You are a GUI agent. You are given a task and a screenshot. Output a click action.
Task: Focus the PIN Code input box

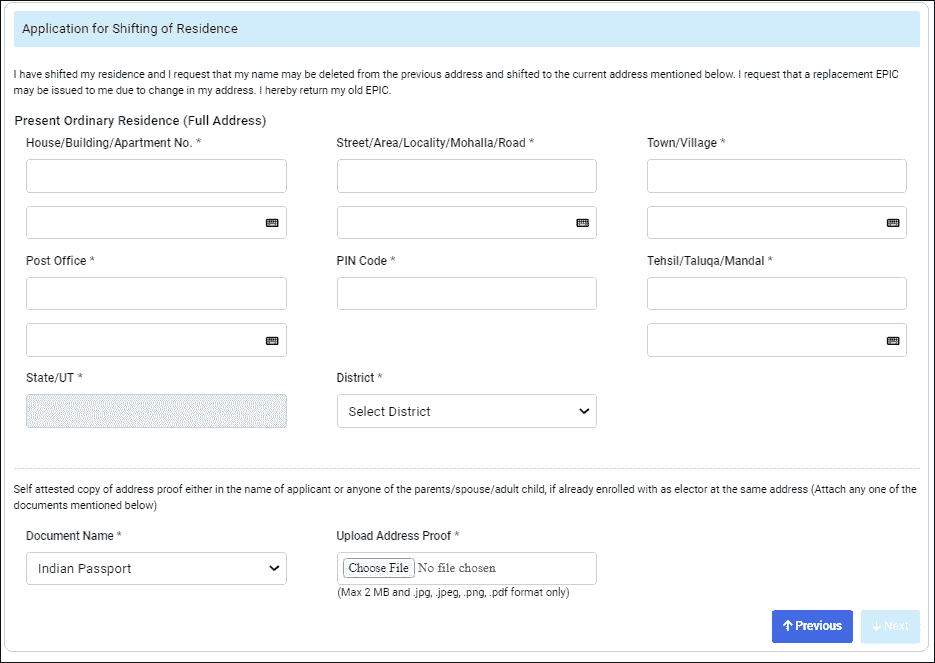466,294
